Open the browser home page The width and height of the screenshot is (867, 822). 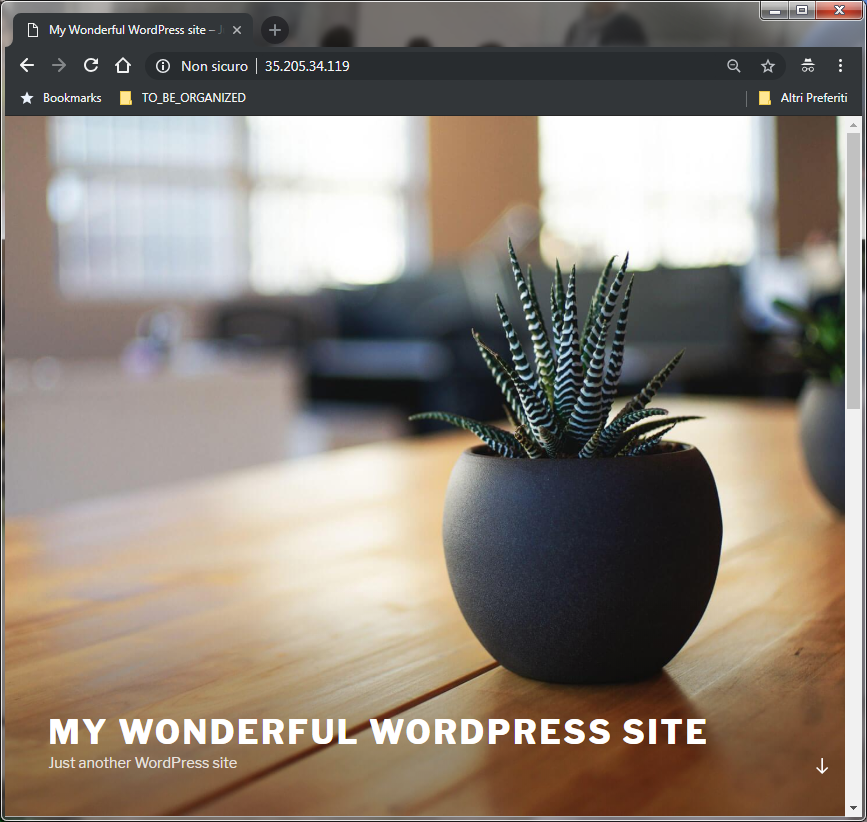[123, 66]
